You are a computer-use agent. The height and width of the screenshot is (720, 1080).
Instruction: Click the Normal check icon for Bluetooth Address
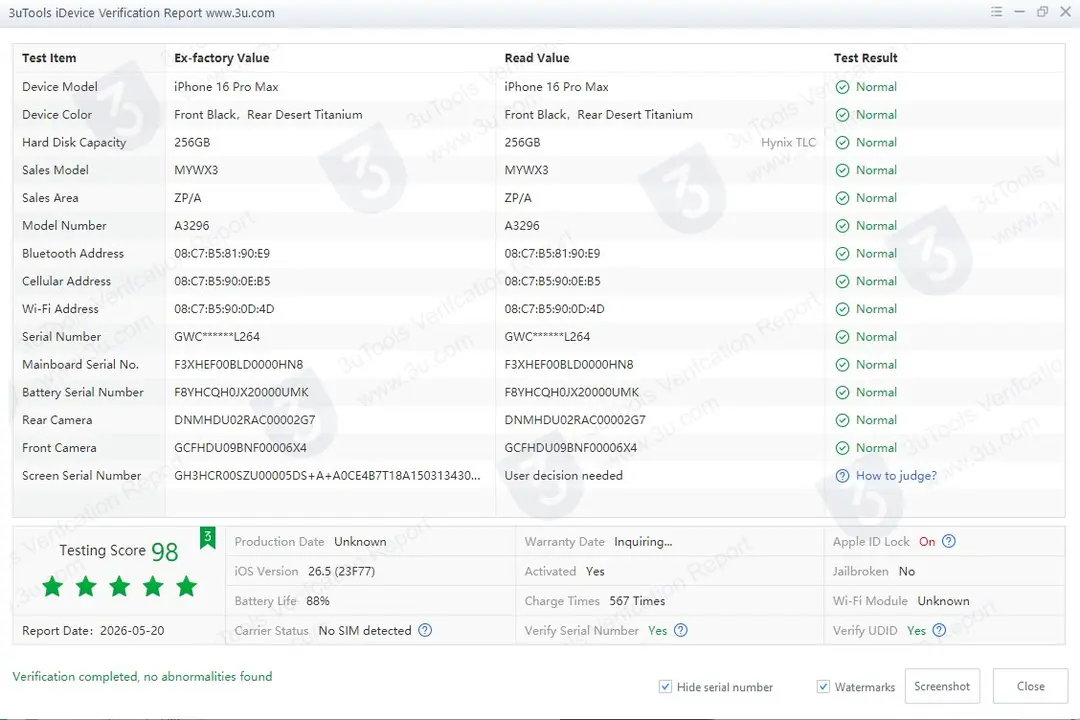coord(842,254)
